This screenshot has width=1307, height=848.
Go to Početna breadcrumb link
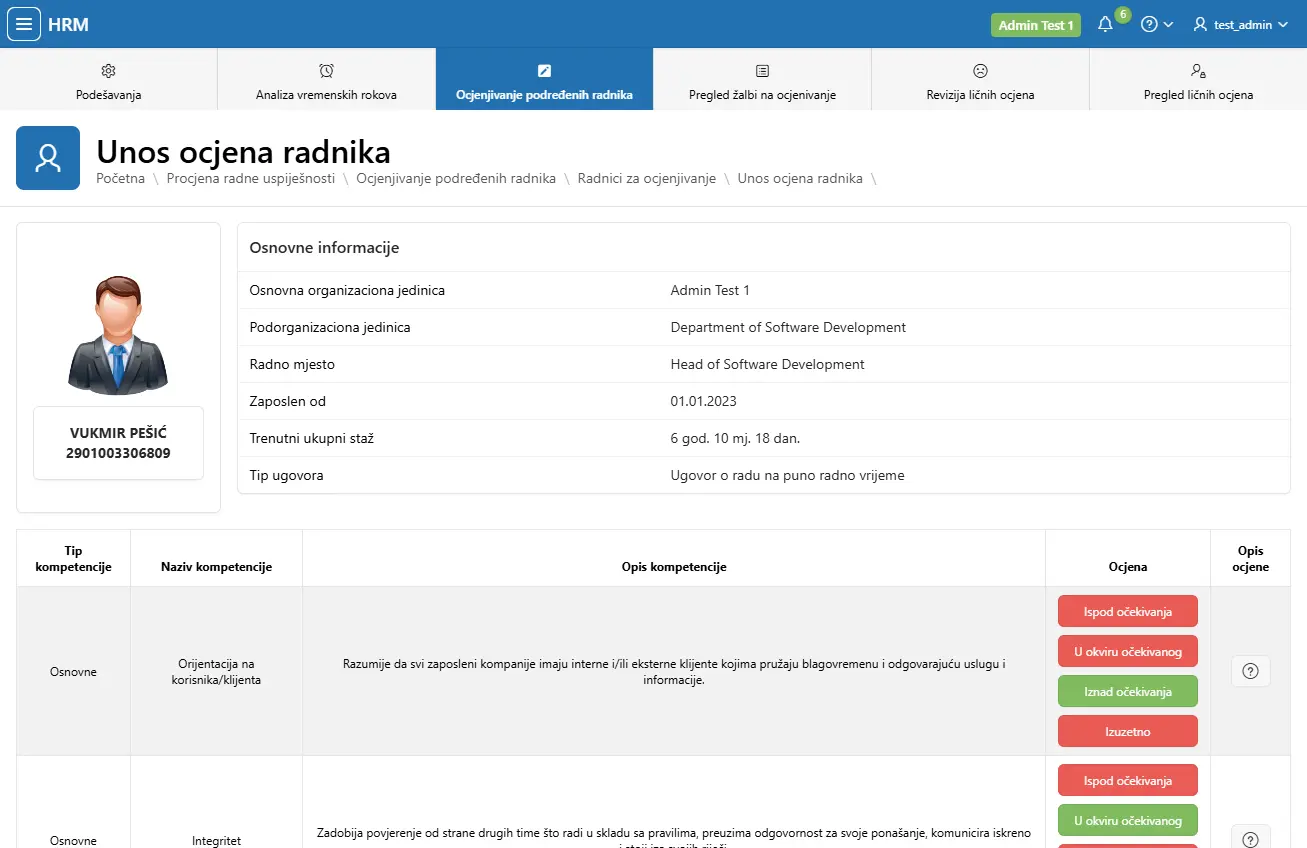(x=120, y=179)
